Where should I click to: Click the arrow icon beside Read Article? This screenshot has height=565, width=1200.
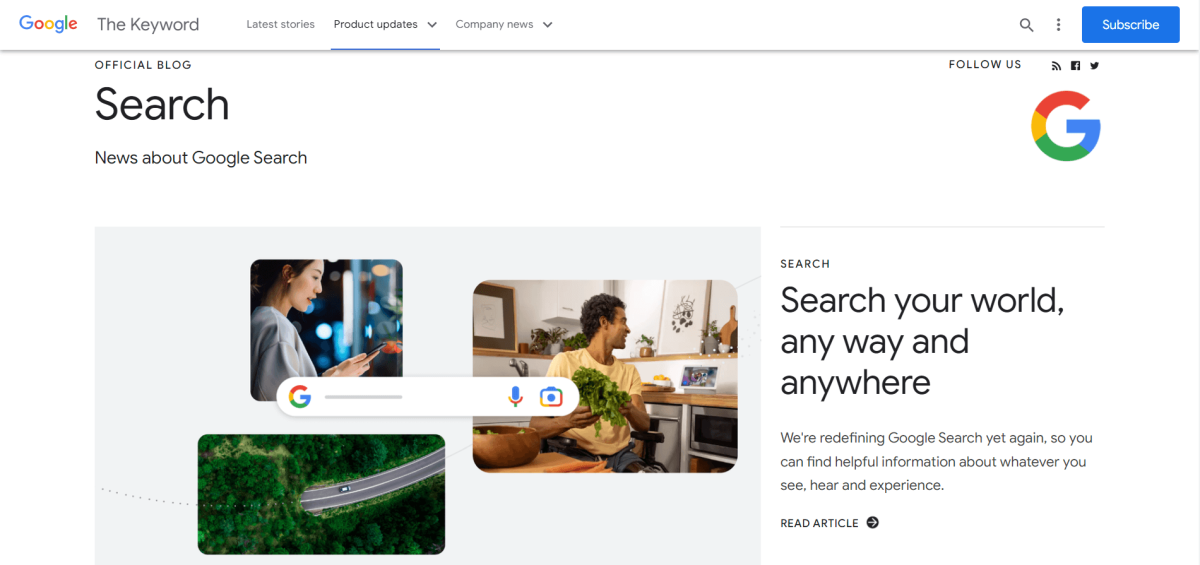pyautogui.click(x=872, y=522)
